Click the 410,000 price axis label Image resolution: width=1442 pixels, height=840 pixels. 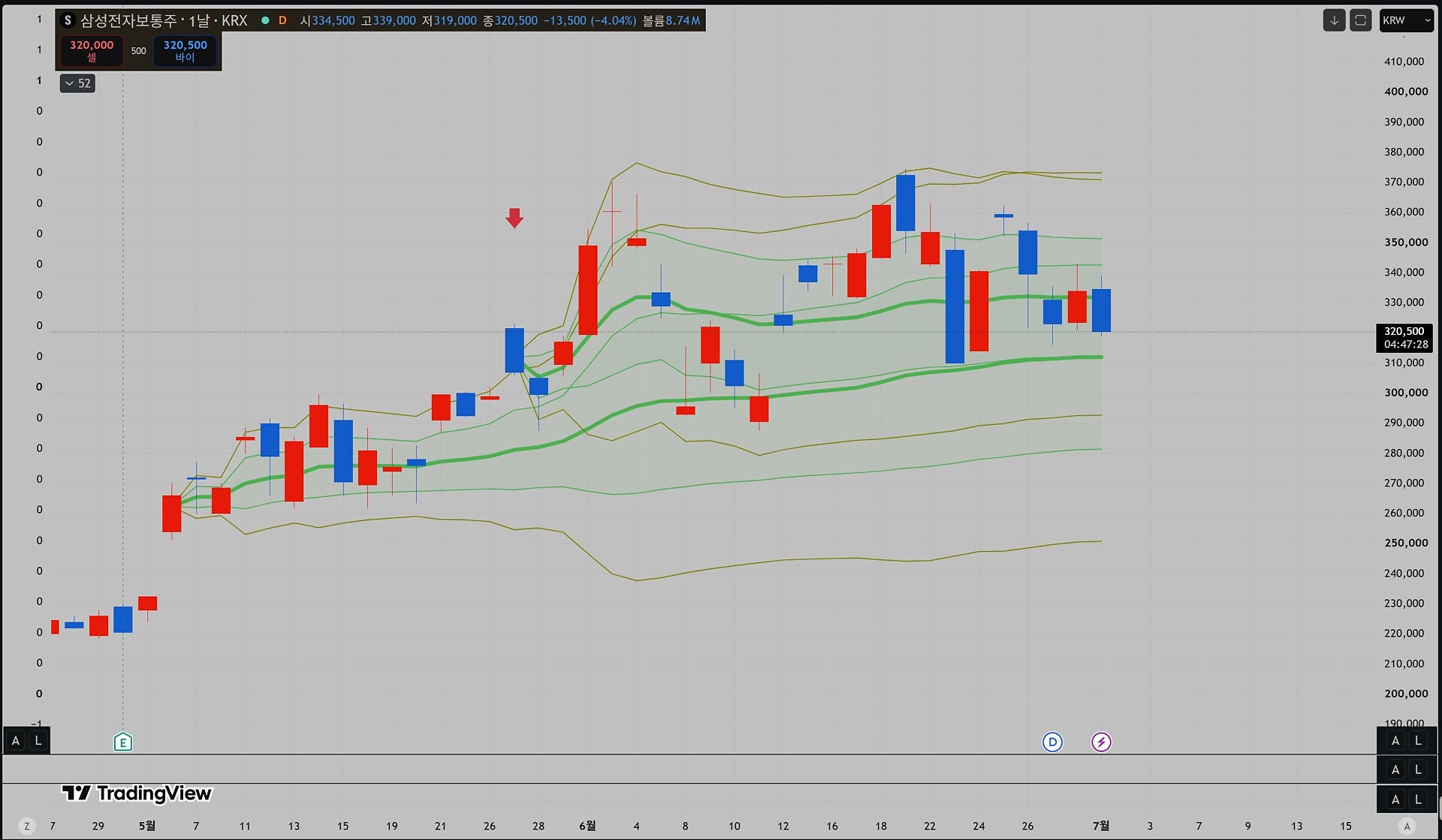[x=1404, y=62]
